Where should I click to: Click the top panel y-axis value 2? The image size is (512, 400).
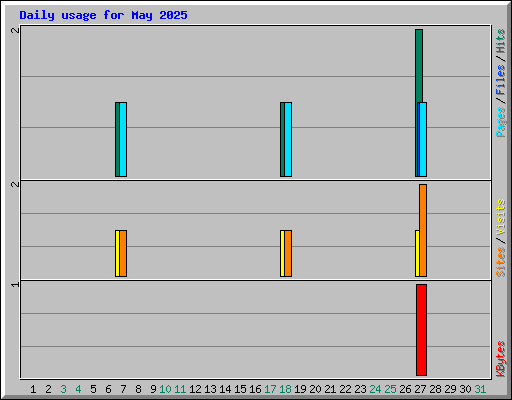(x=15, y=30)
